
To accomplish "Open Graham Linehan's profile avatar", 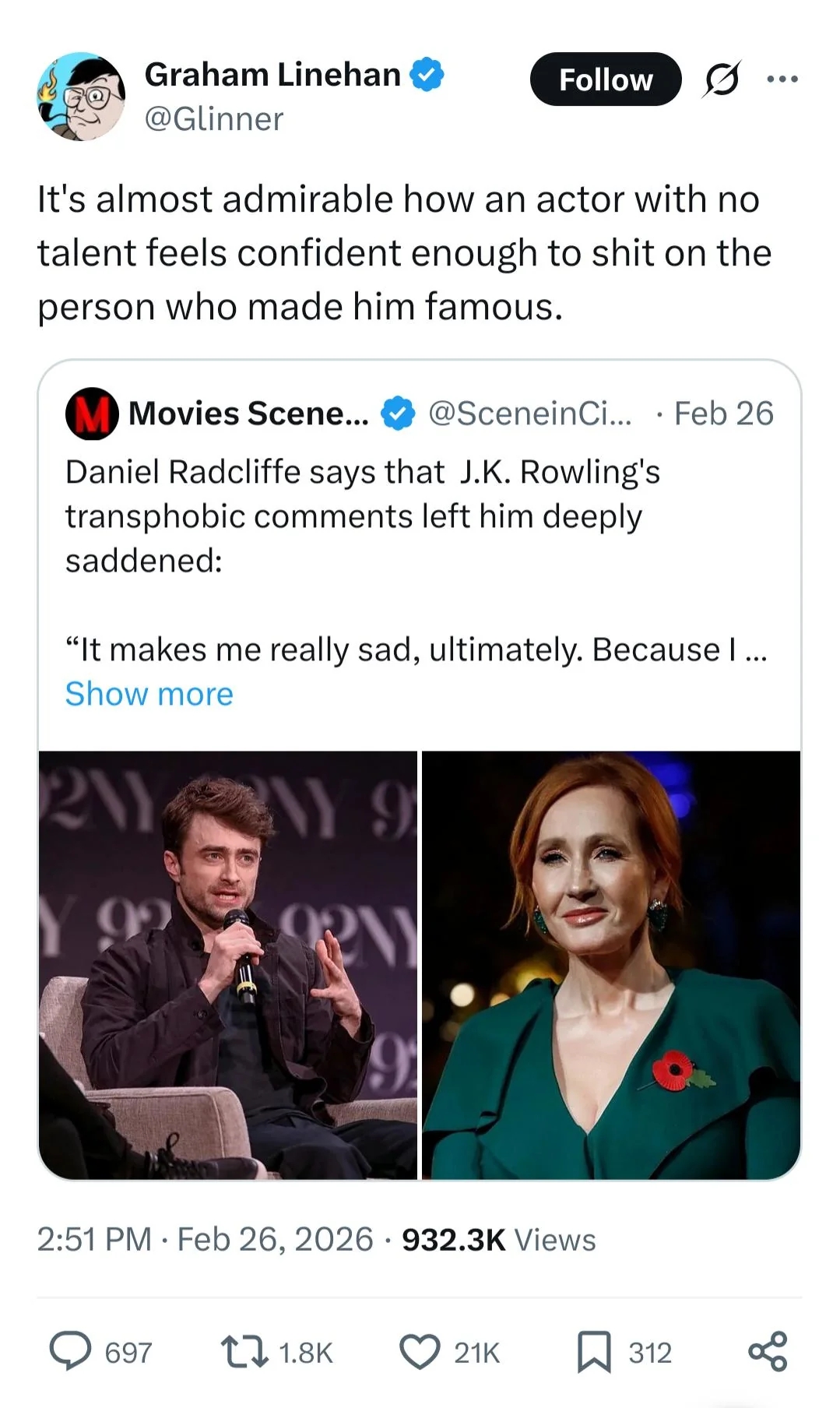I will click(81, 97).
